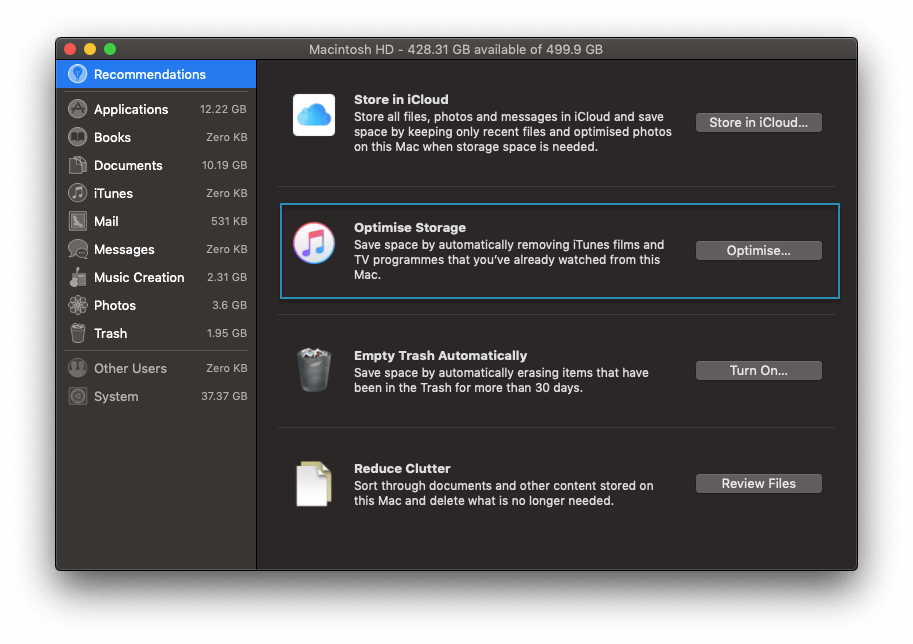
Task: Select Messages in the sidebar
Action: [x=156, y=249]
